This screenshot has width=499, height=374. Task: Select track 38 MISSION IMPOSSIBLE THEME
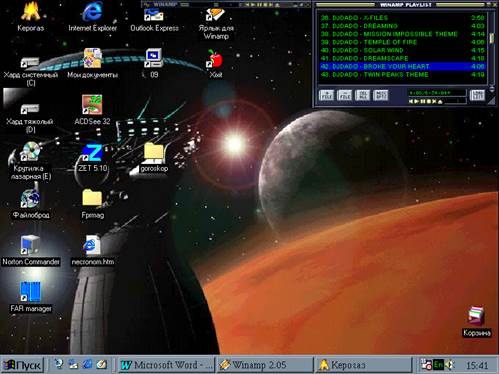point(402,34)
